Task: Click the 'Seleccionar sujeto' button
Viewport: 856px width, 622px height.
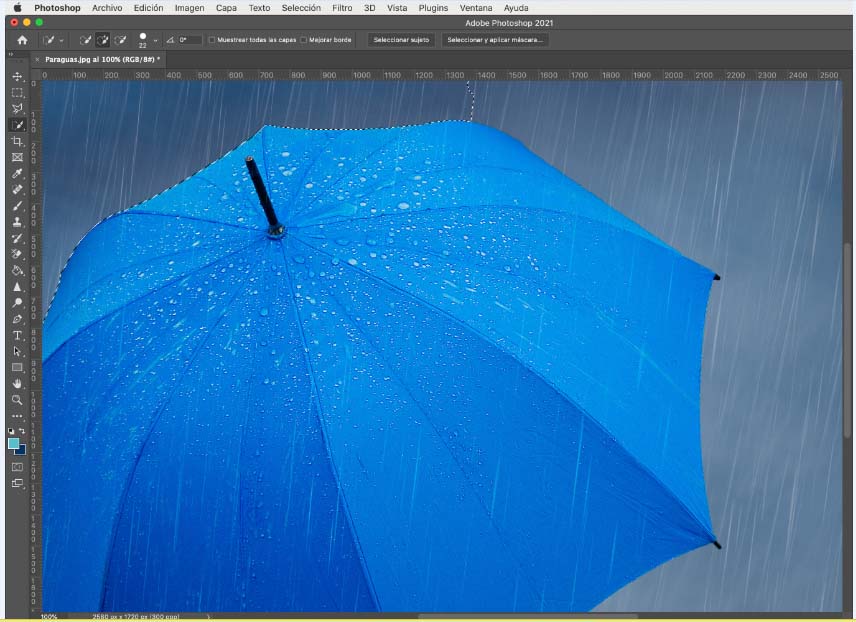Action: pos(401,40)
